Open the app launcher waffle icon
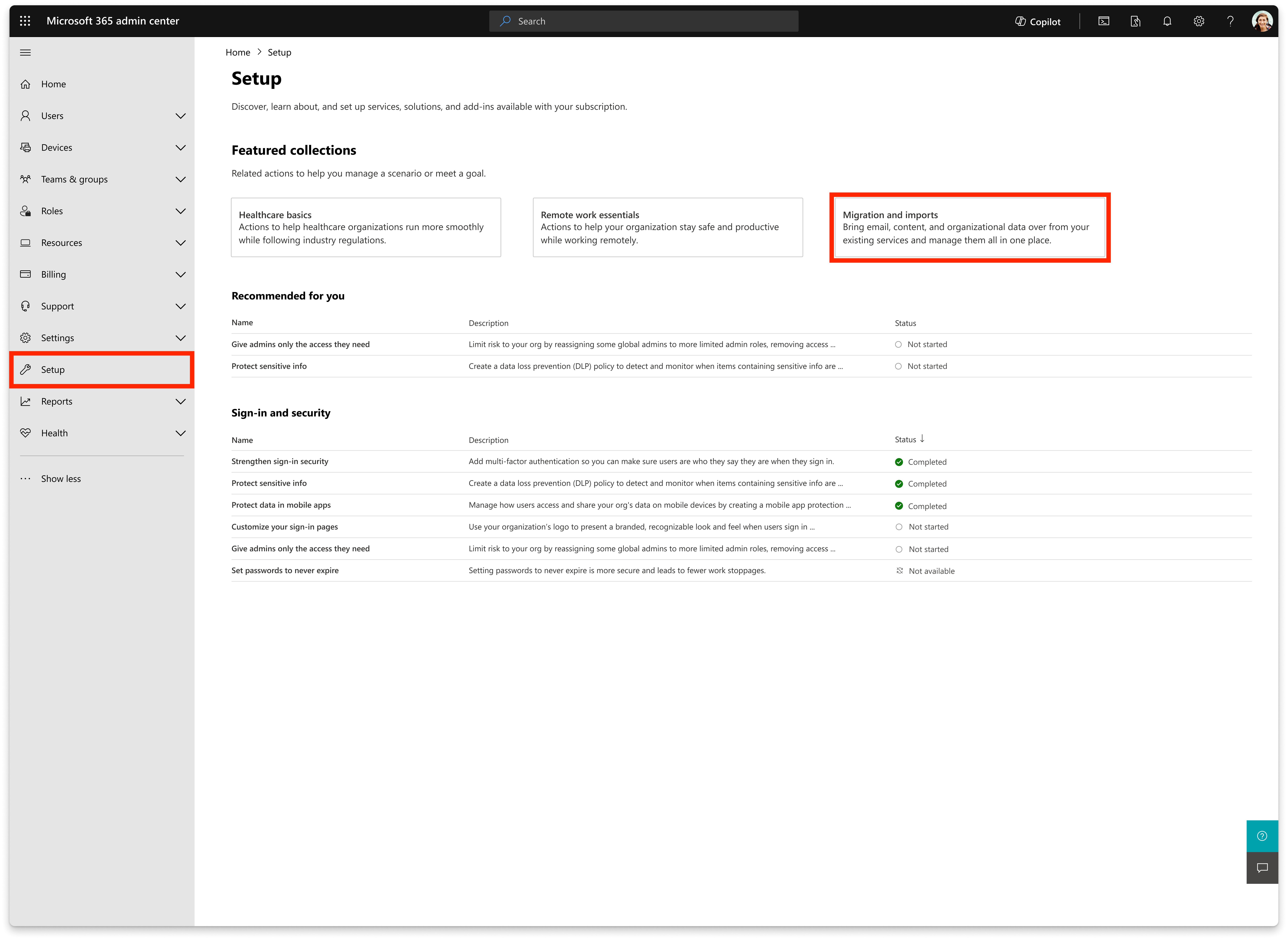The height and width of the screenshot is (940, 1288). [x=25, y=21]
